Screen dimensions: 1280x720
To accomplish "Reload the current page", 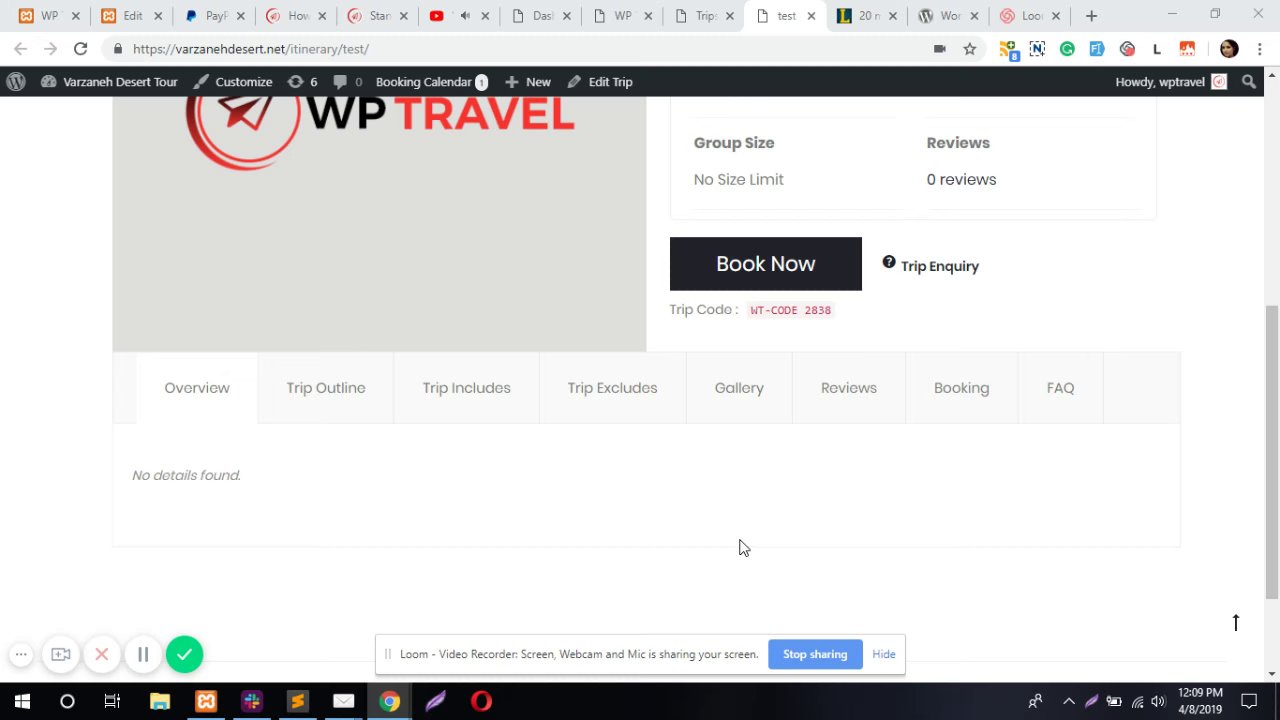I will (80, 48).
